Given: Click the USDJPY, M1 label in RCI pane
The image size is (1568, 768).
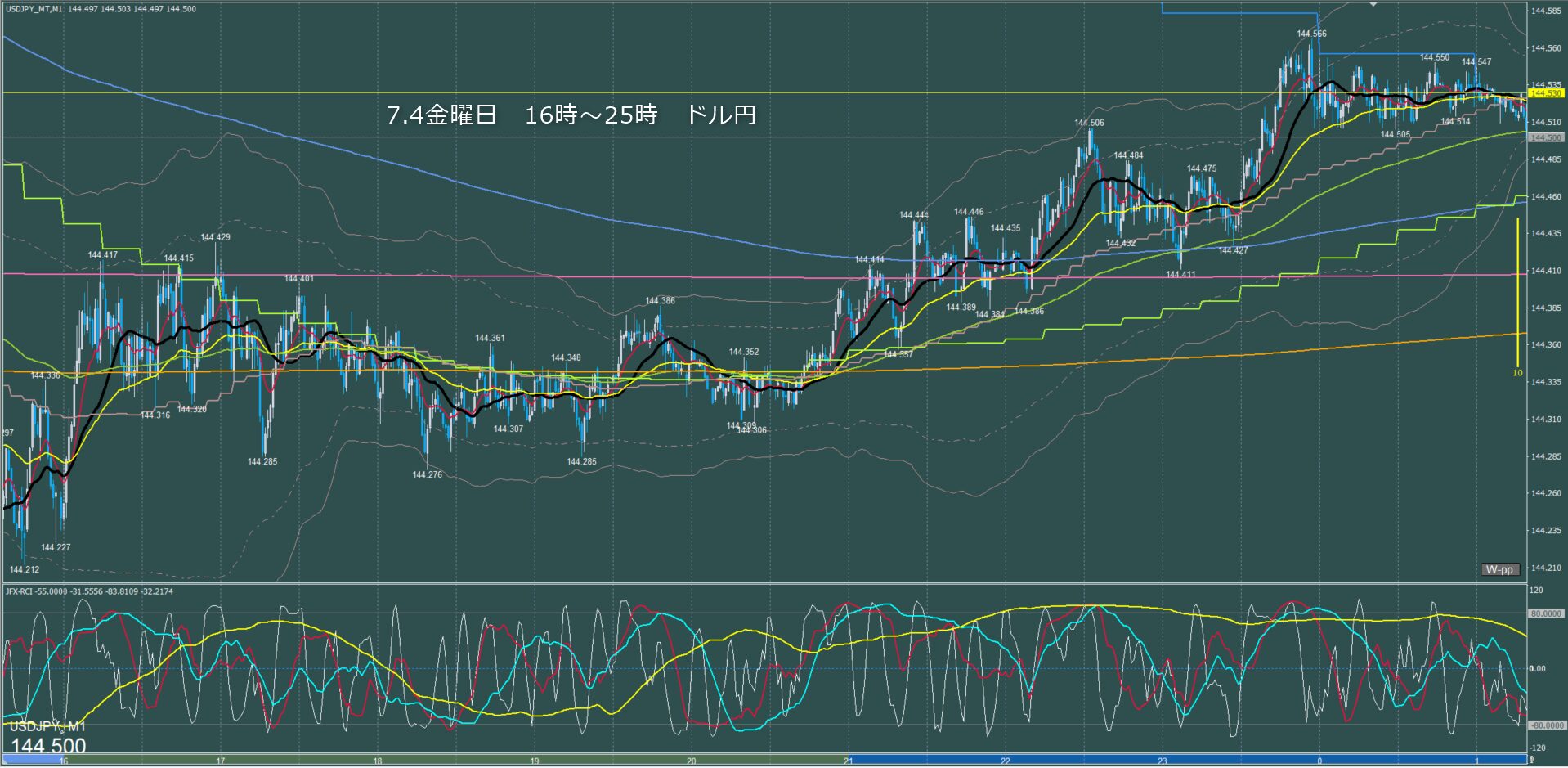Looking at the screenshot, I should [x=47, y=727].
